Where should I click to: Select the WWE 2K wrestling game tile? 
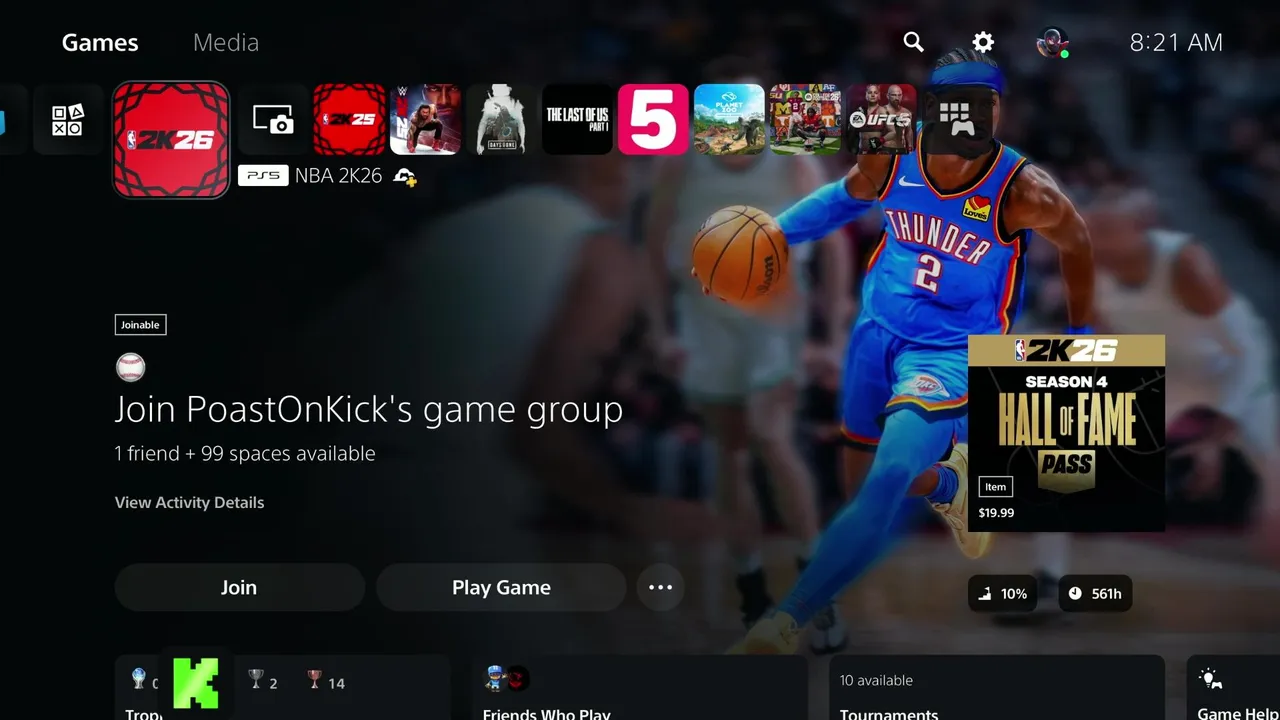pos(425,120)
